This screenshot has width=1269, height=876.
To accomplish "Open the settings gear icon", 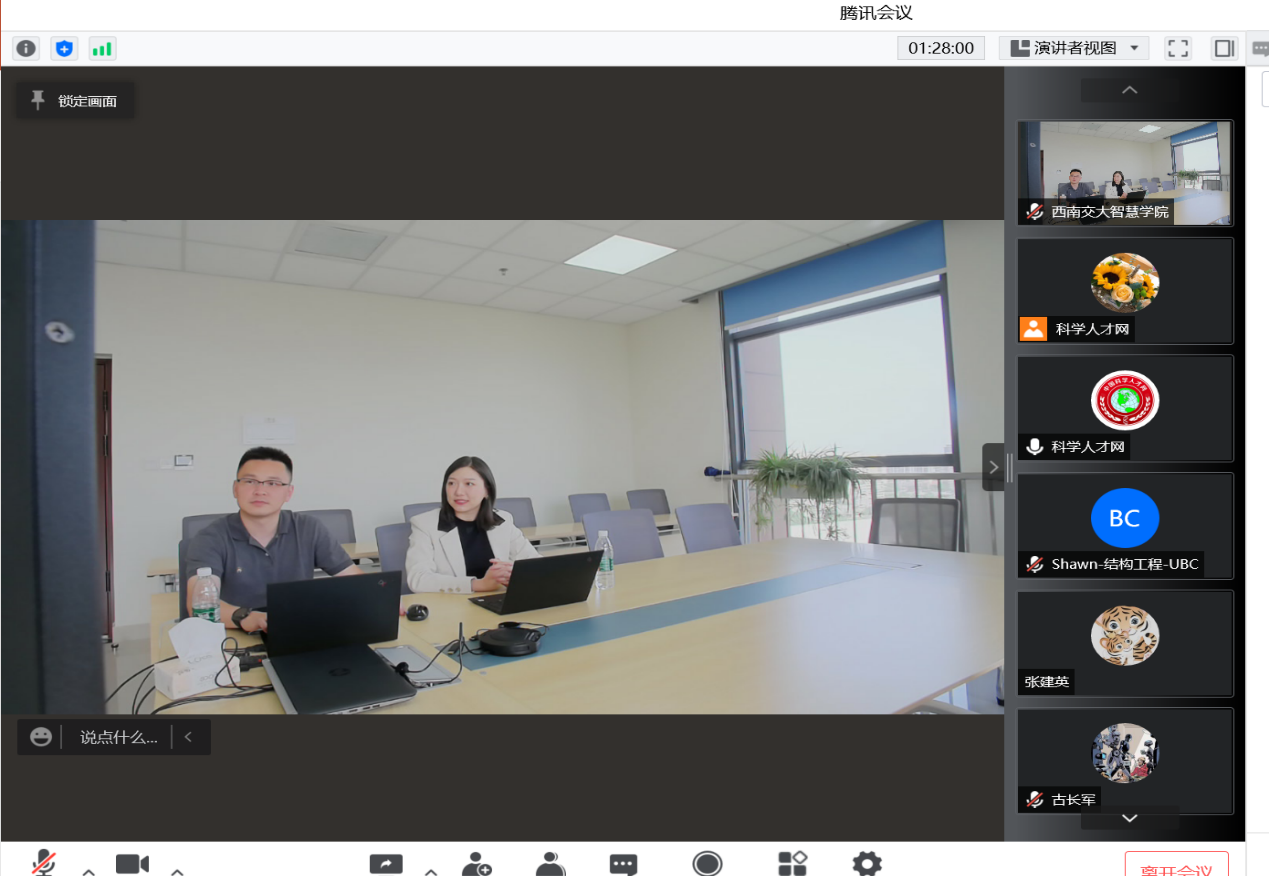I will (x=866, y=864).
